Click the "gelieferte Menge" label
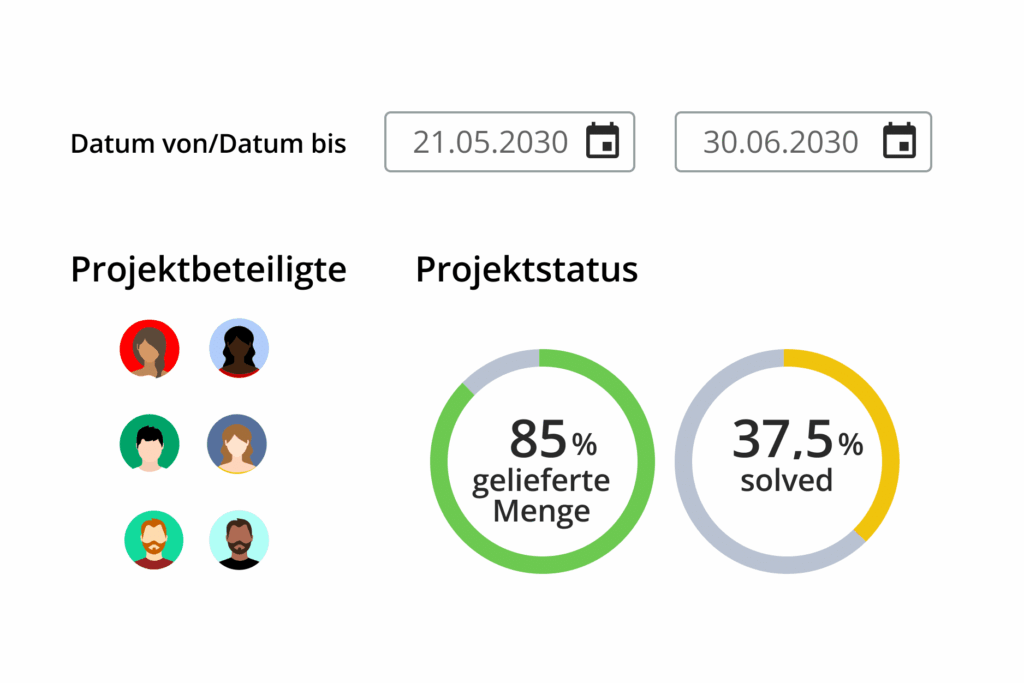Screen dimensions: 1024x683 [x=541, y=496]
